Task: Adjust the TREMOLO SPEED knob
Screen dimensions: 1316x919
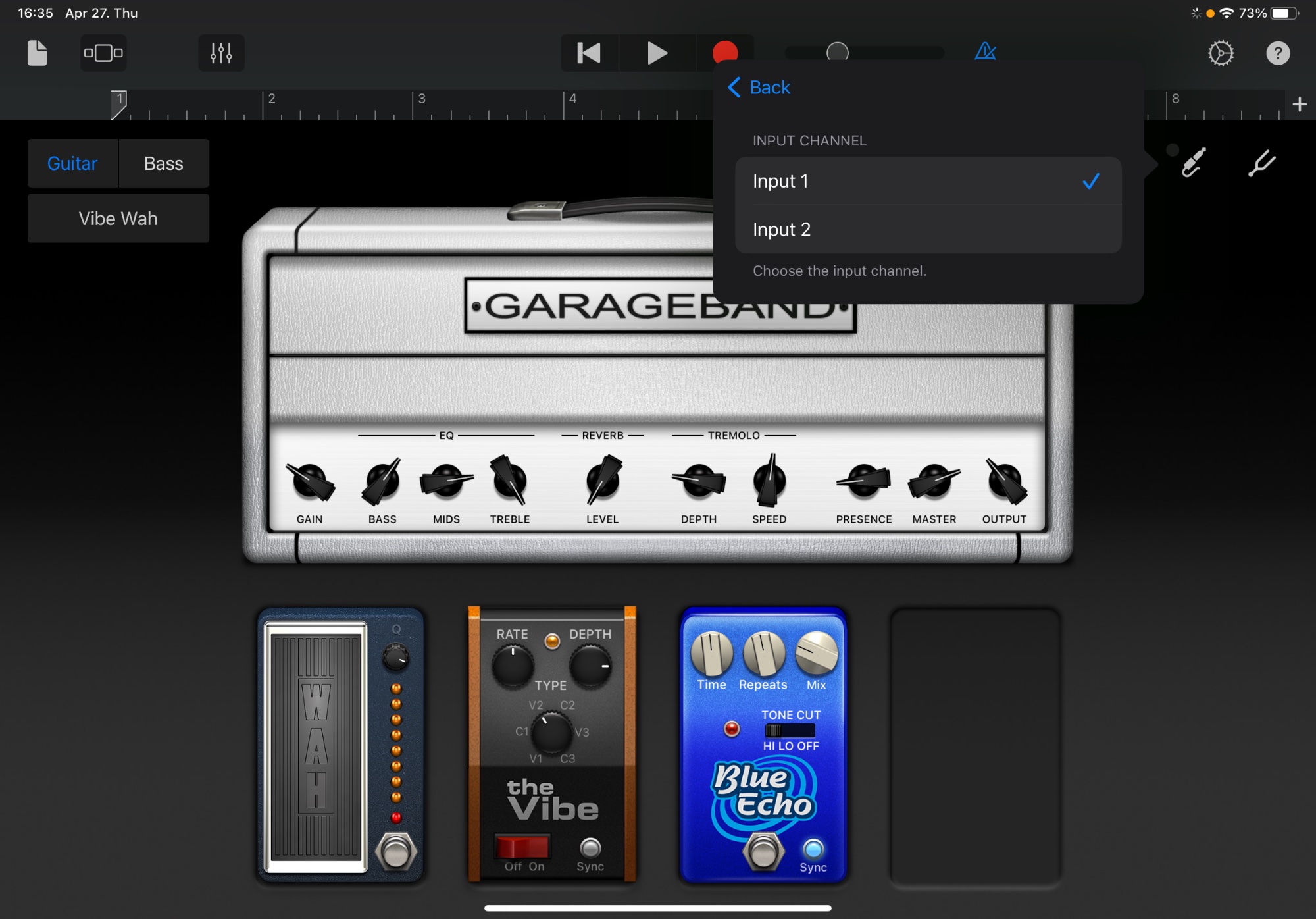Action: [x=769, y=480]
